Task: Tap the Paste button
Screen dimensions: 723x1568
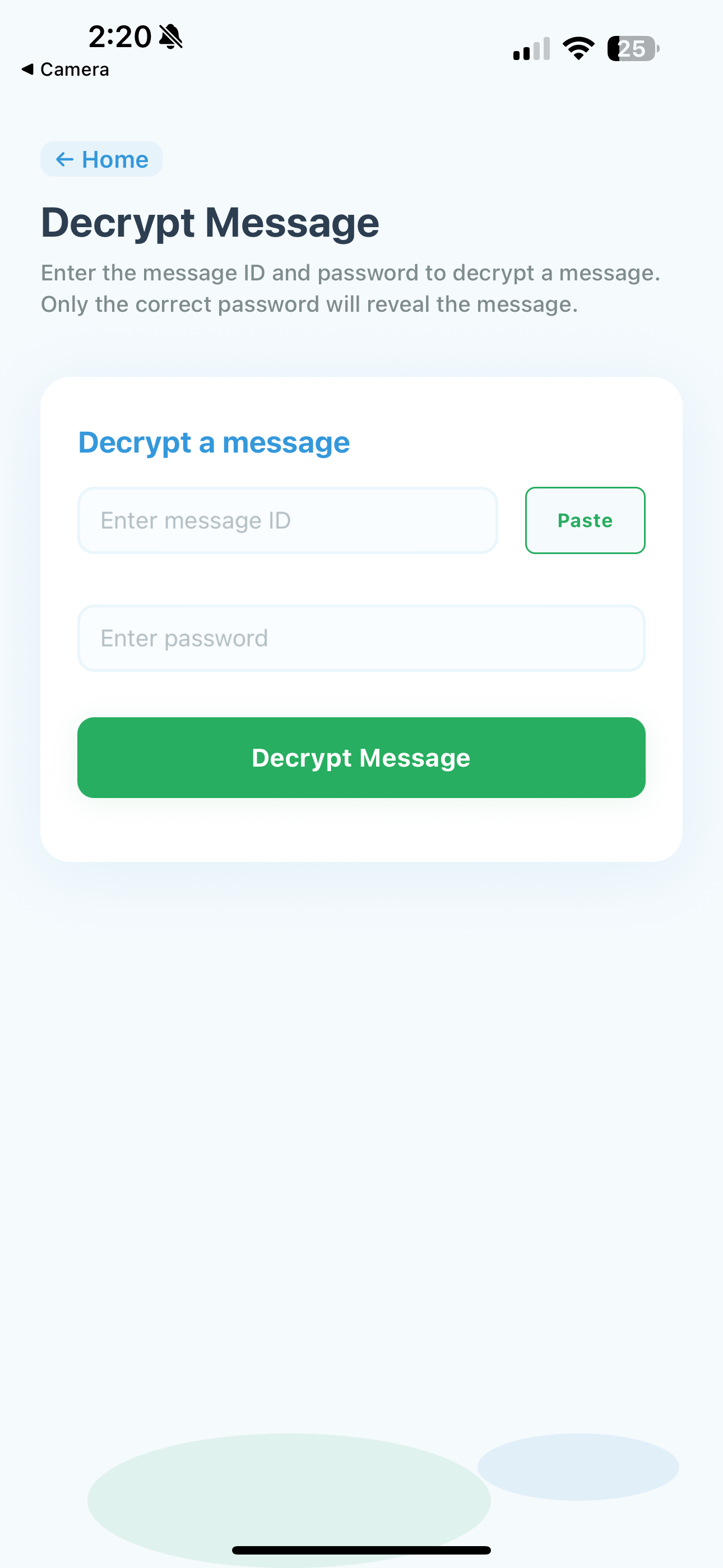Action: [585, 520]
